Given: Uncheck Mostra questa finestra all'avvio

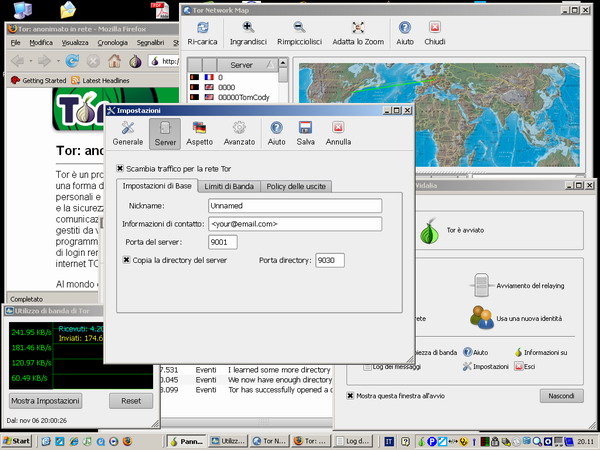Looking at the screenshot, I should coord(350,396).
